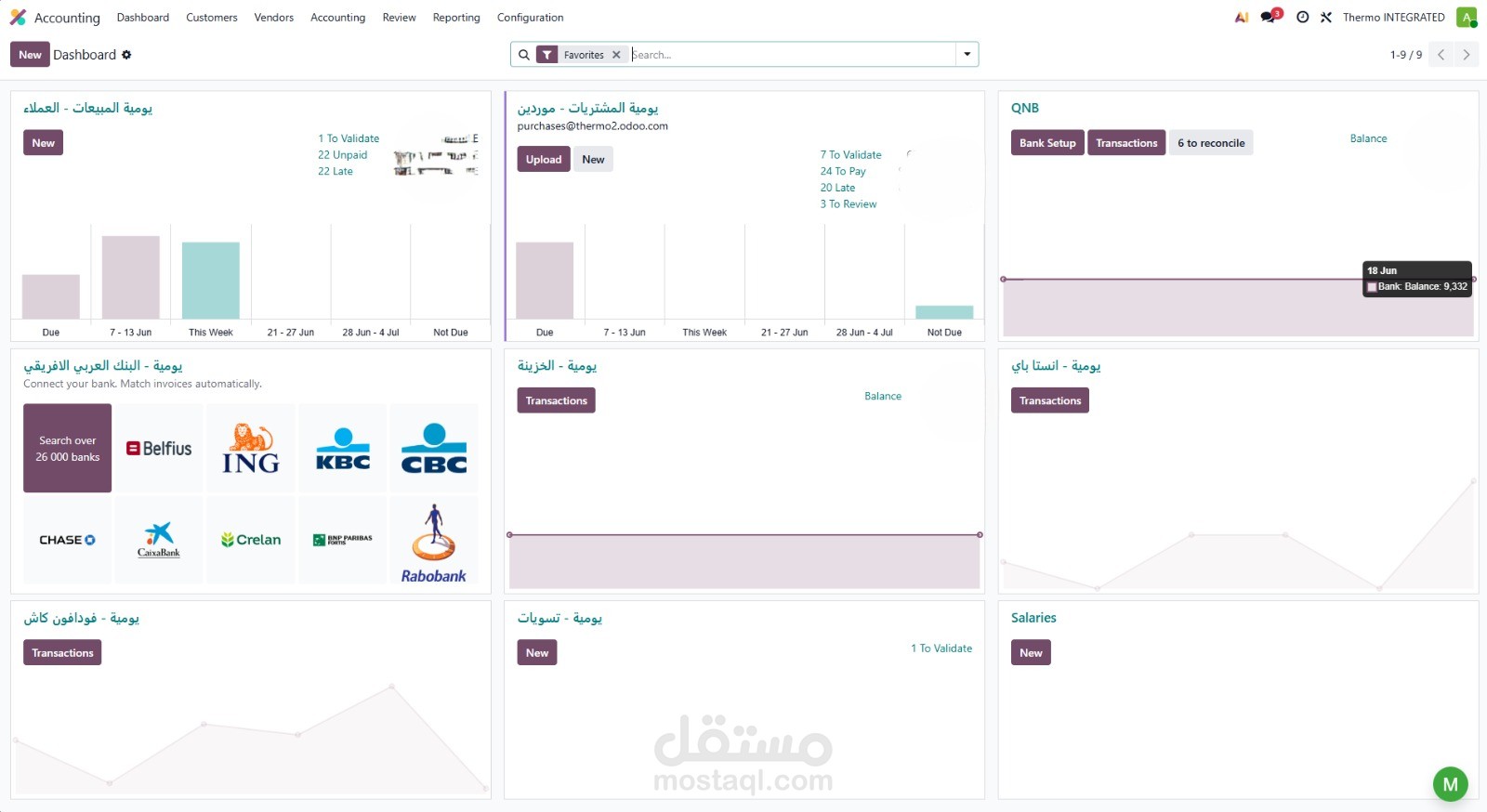Click into the Search input field
Image resolution: width=1487 pixels, height=812 pixels.
[x=793, y=55]
